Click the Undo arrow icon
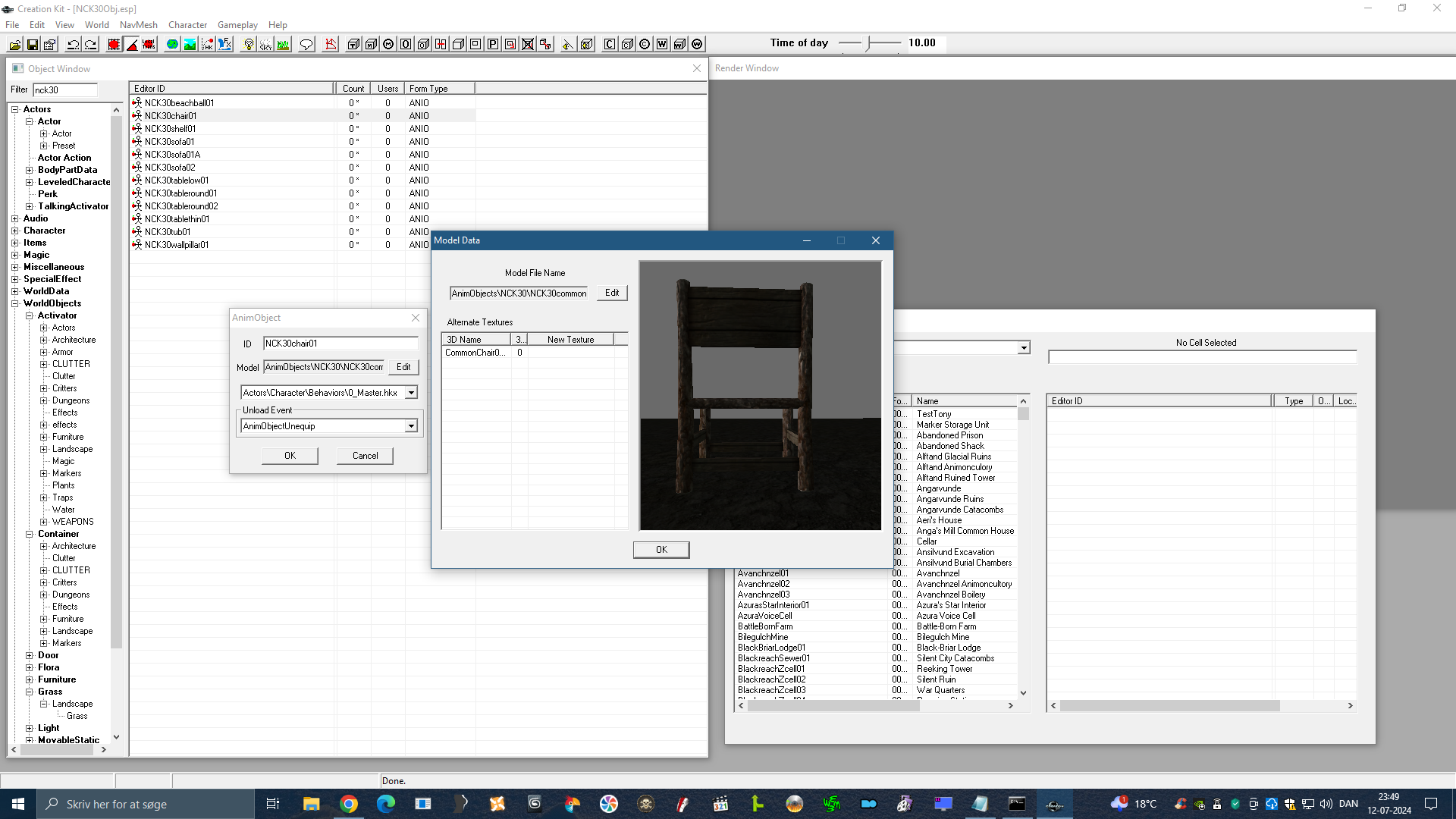 [73, 44]
